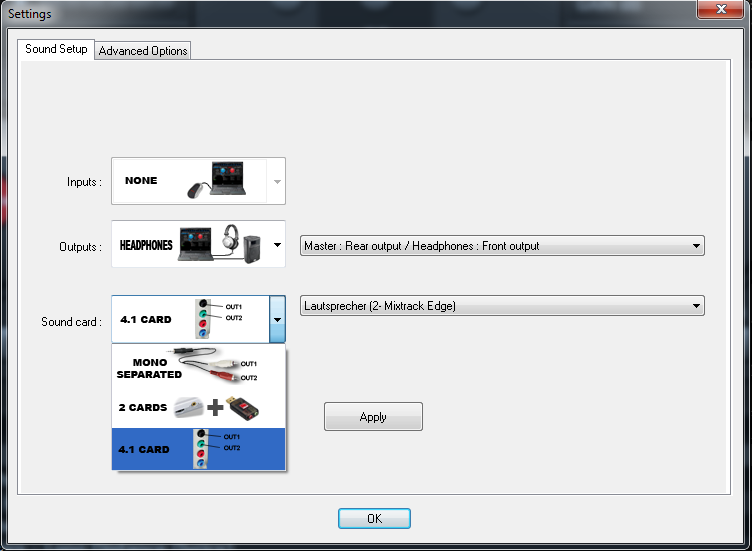Confirm settings with the OK button
The height and width of the screenshot is (551, 752).
pos(374,518)
